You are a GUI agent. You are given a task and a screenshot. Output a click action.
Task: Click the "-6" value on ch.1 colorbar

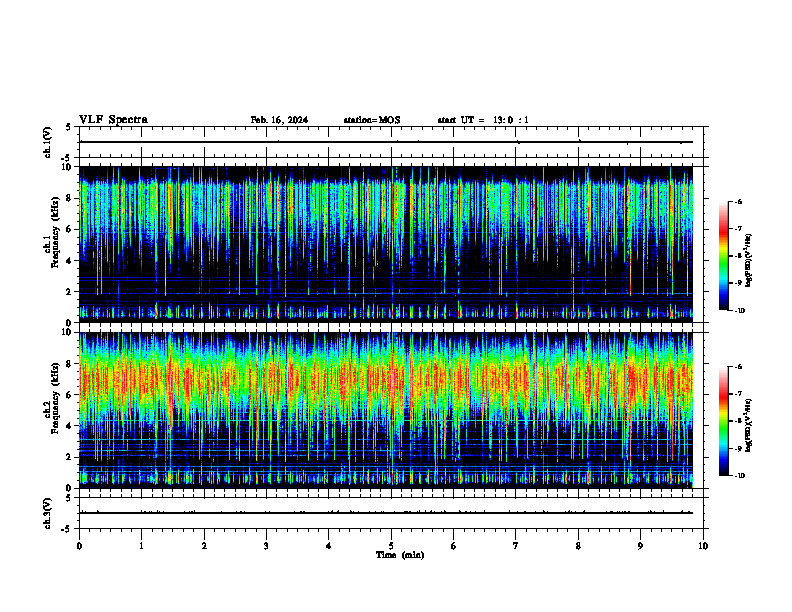point(739,201)
